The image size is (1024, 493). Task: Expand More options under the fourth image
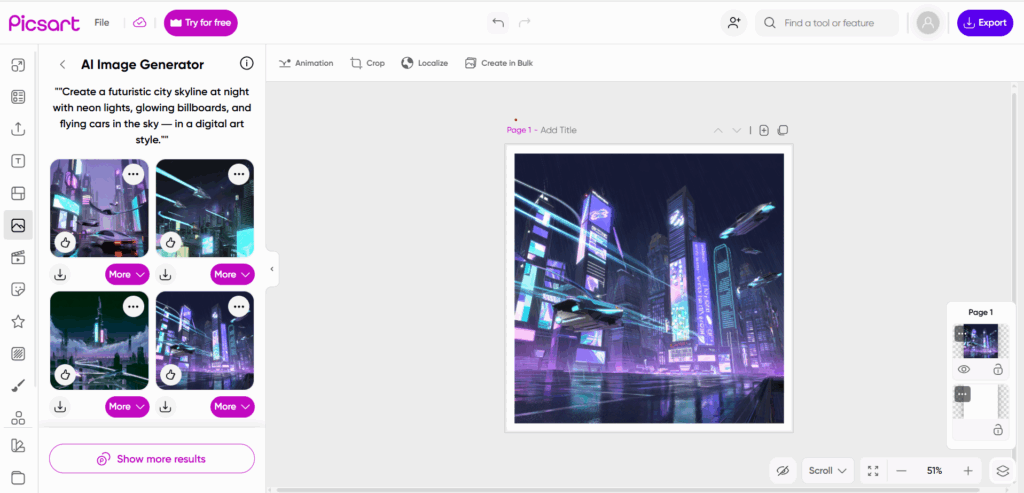[x=232, y=407]
